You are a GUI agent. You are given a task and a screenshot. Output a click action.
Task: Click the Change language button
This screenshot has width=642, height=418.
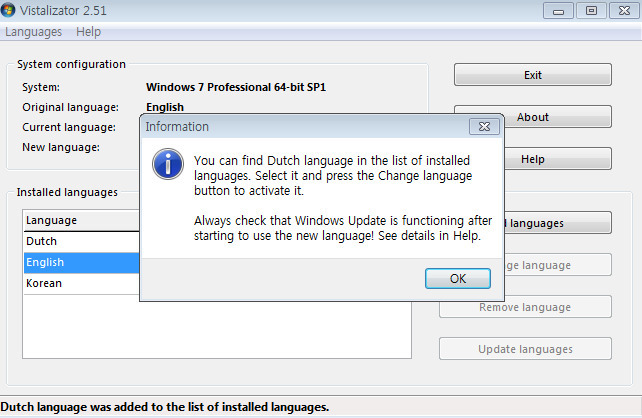(x=558, y=265)
